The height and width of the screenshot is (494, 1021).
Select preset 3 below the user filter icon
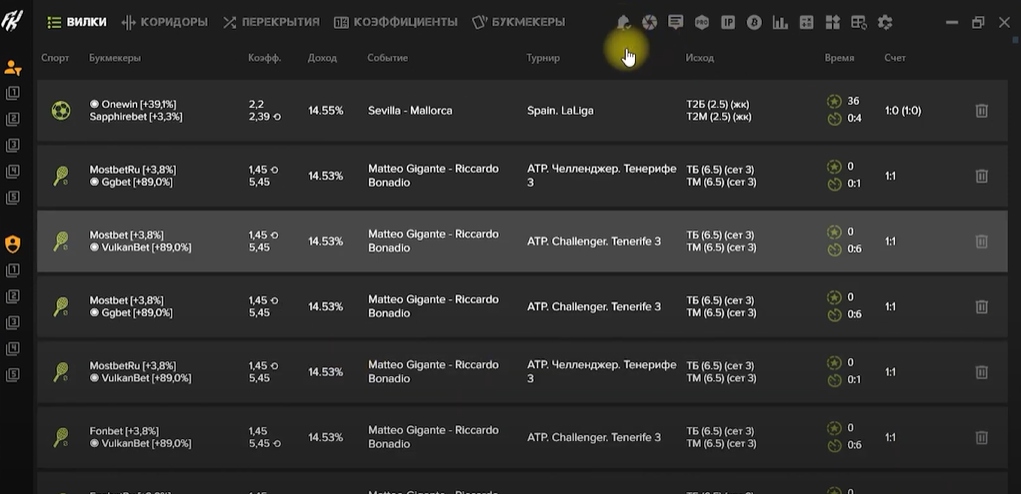click(12, 145)
